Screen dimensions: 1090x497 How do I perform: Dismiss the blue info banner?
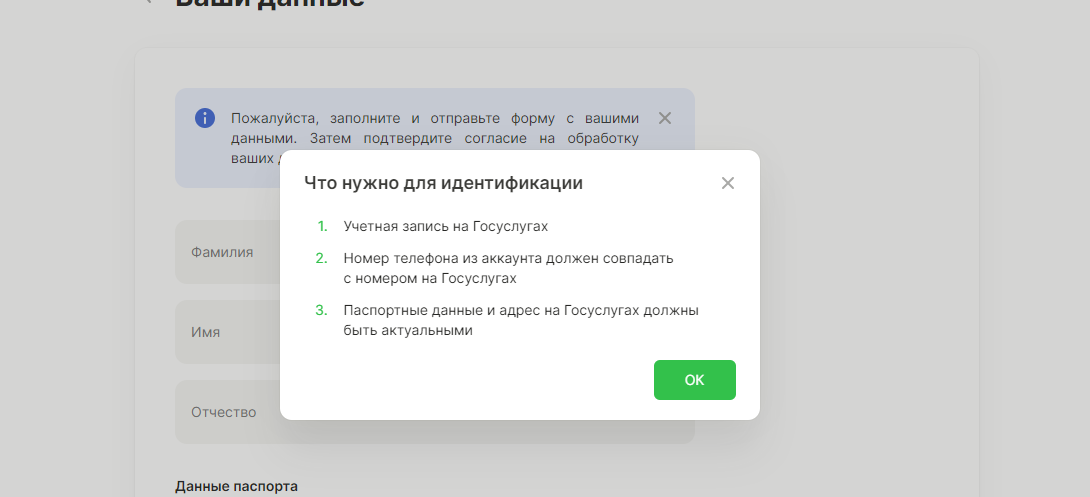665,118
